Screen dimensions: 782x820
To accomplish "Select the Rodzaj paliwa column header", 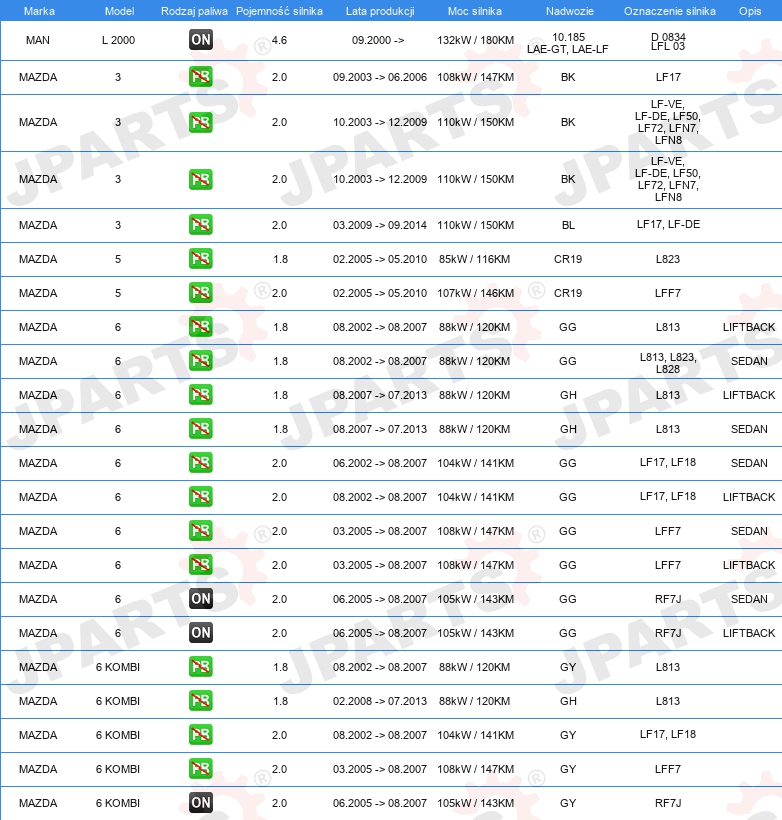I will (x=194, y=11).
